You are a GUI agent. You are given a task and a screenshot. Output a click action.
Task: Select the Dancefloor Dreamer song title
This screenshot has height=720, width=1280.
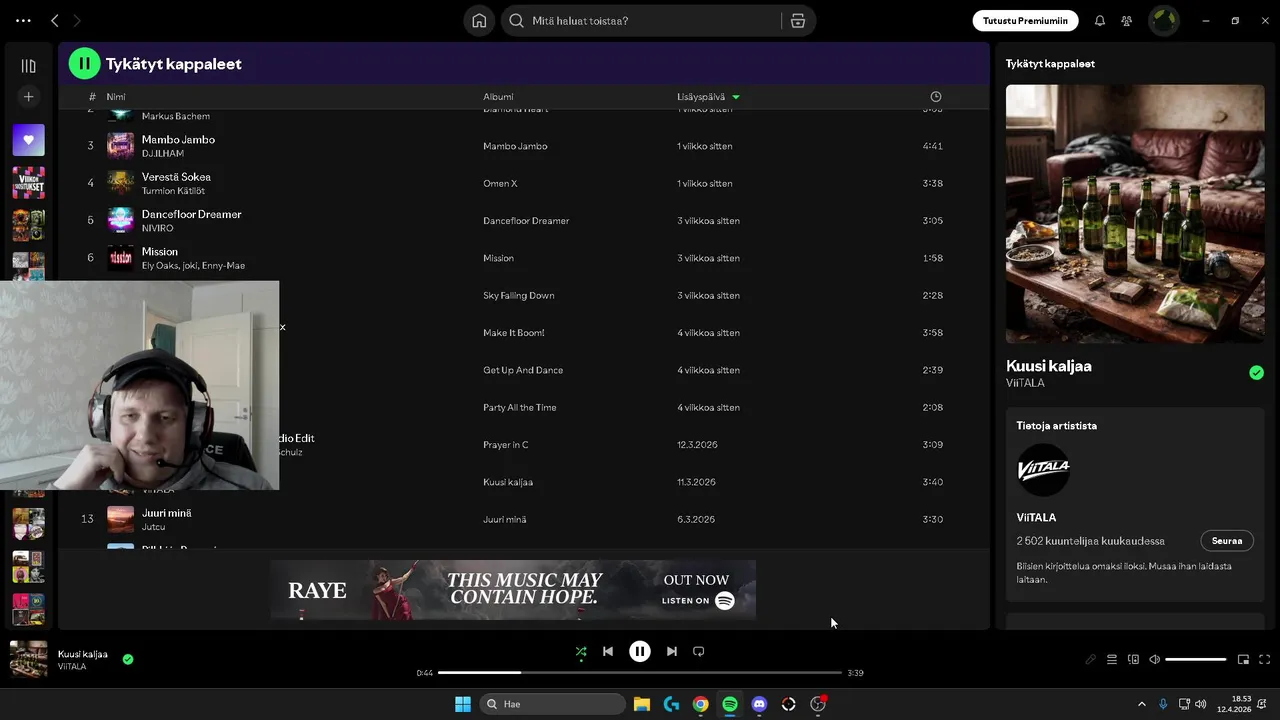click(x=191, y=214)
